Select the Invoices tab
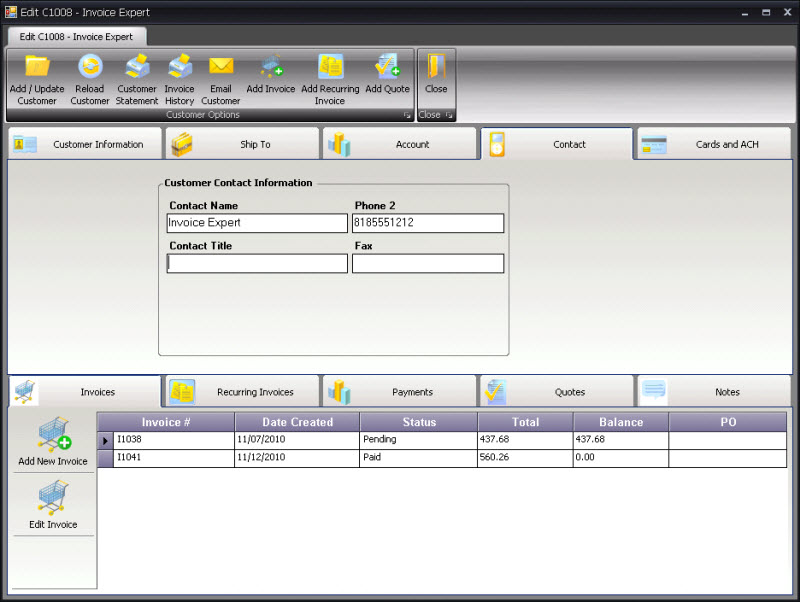Image resolution: width=800 pixels, height=602 pixels. click(x=85, y=392)
